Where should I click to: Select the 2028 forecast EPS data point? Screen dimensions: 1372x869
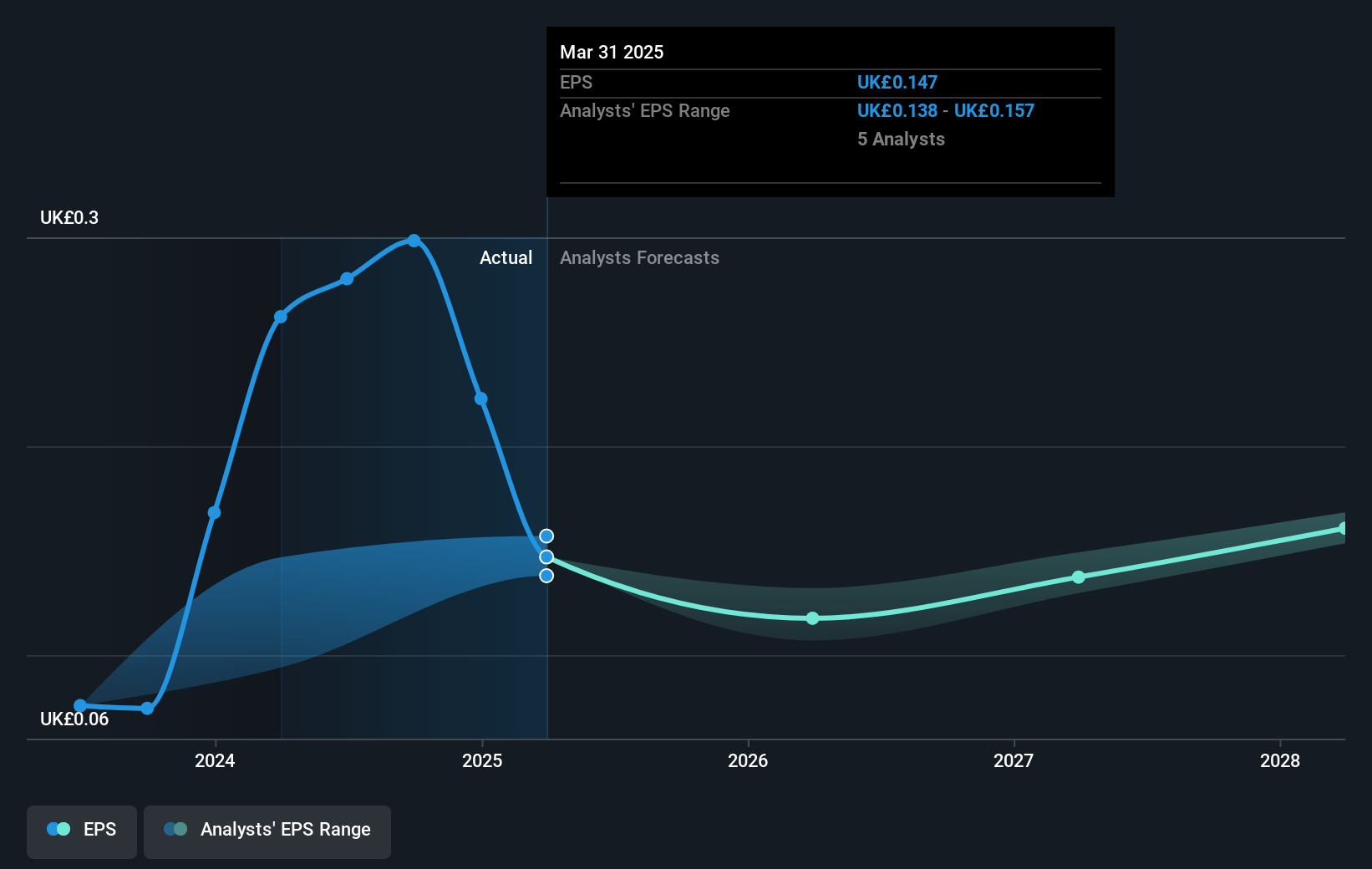click(x=1344, y=528)
